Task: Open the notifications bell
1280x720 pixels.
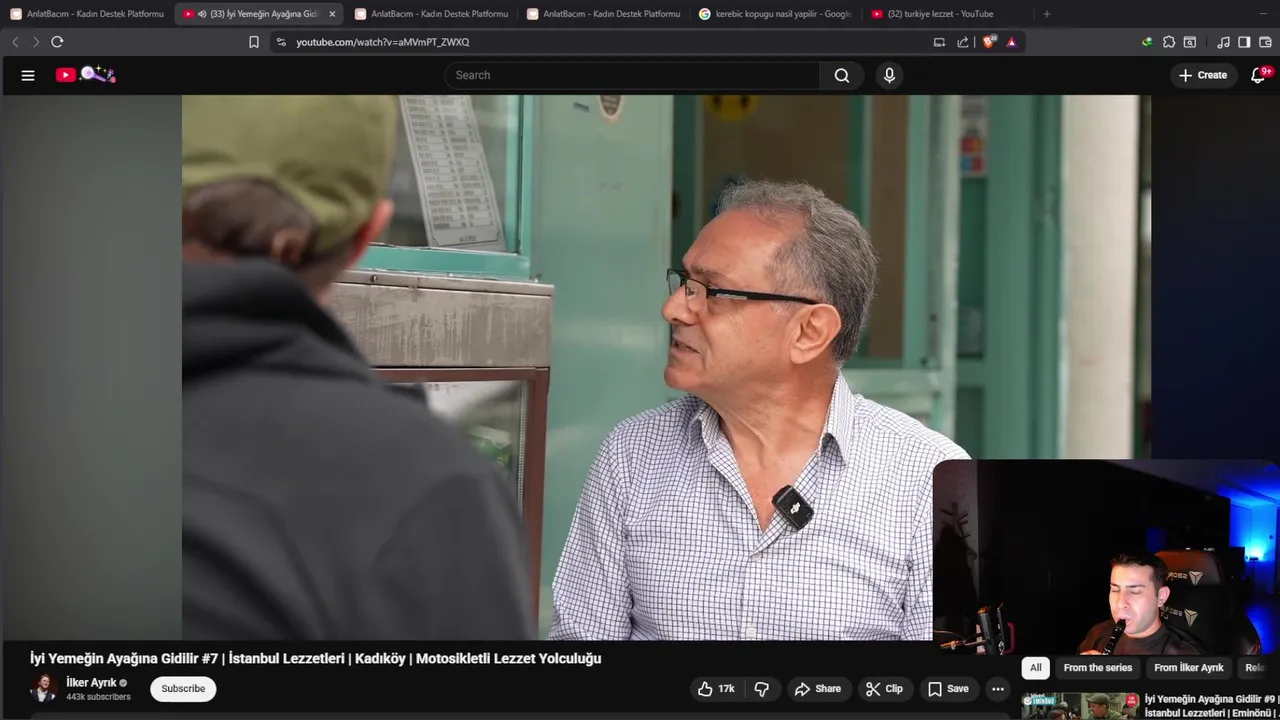Action: point(1258,75)
